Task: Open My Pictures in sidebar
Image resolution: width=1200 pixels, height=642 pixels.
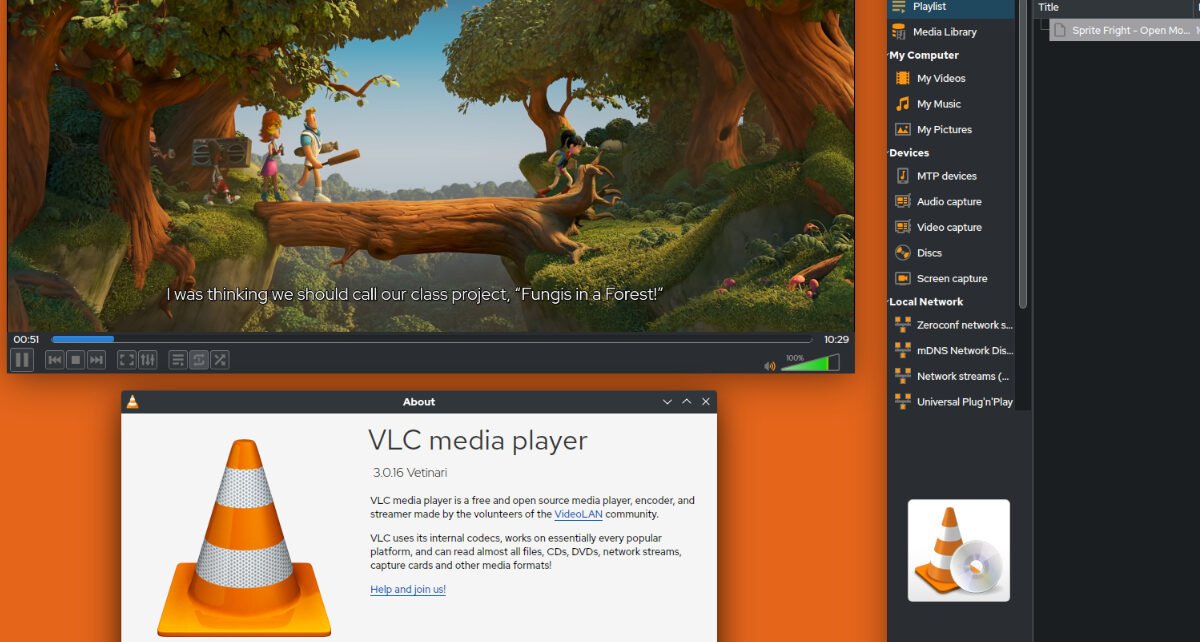Action: (951, 130)
